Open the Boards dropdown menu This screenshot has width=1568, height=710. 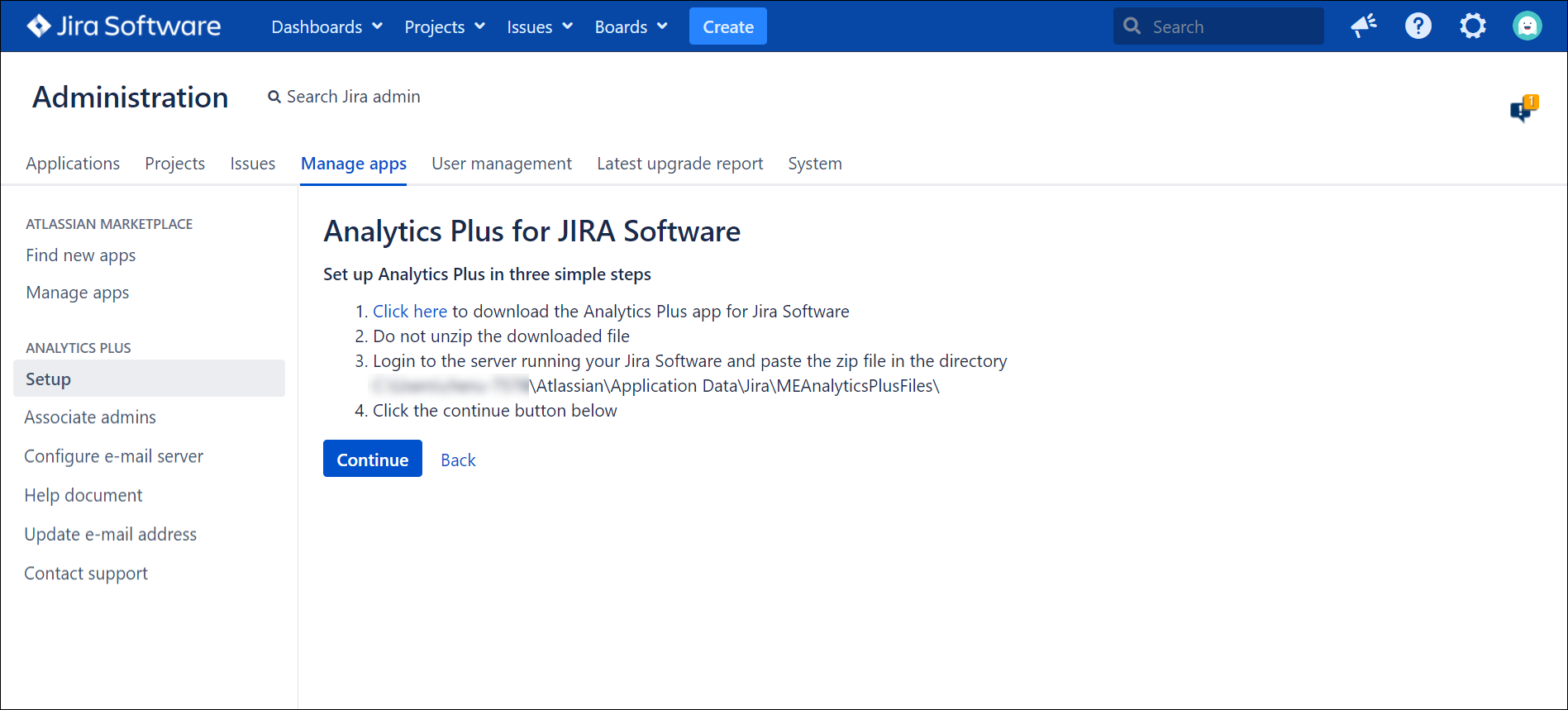tap(631, 27)
